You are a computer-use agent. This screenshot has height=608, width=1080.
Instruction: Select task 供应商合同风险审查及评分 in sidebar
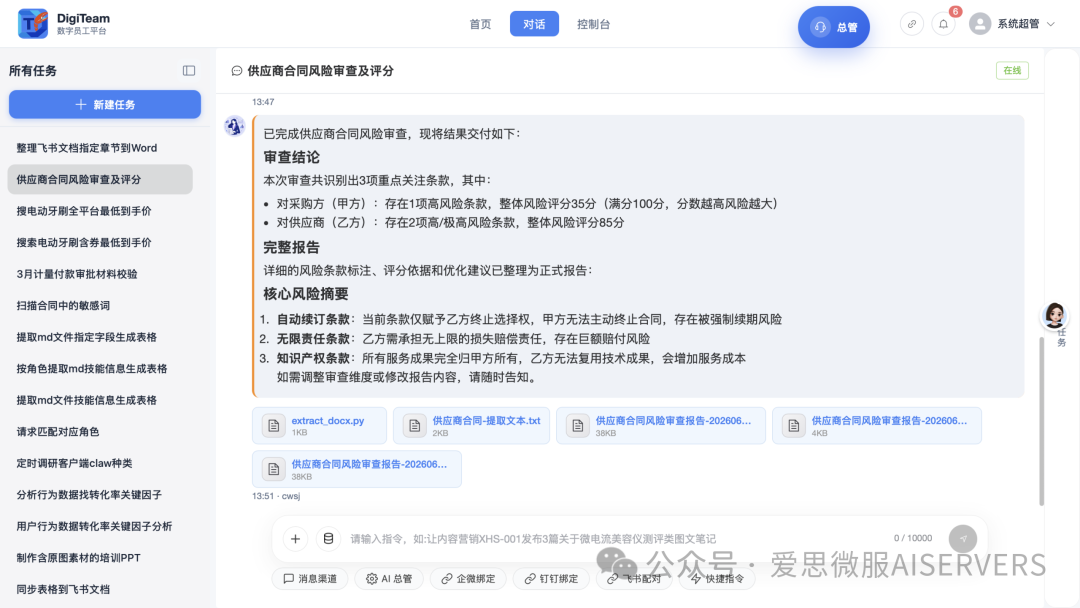(101, 179)
